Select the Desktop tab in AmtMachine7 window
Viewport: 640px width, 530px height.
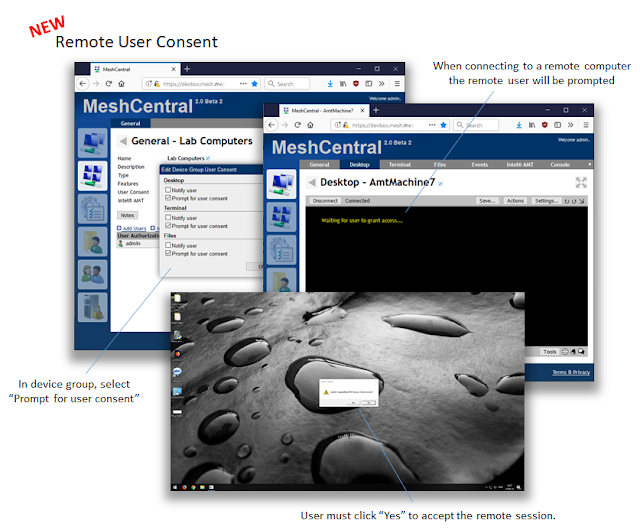coord(359,165)
